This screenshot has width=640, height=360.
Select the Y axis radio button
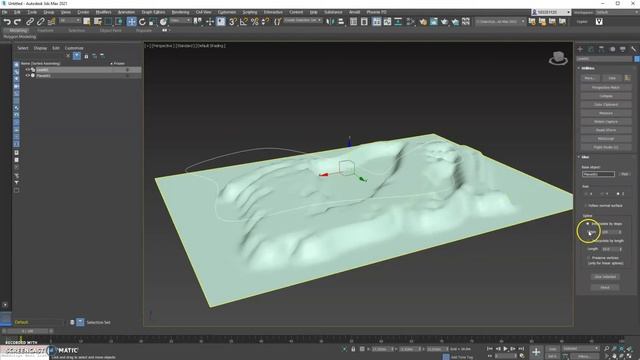tap(602, 193)
